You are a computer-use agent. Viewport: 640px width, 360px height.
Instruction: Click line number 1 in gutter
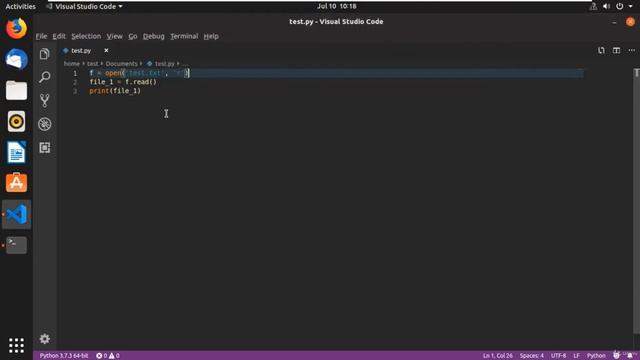pos(75,73)
